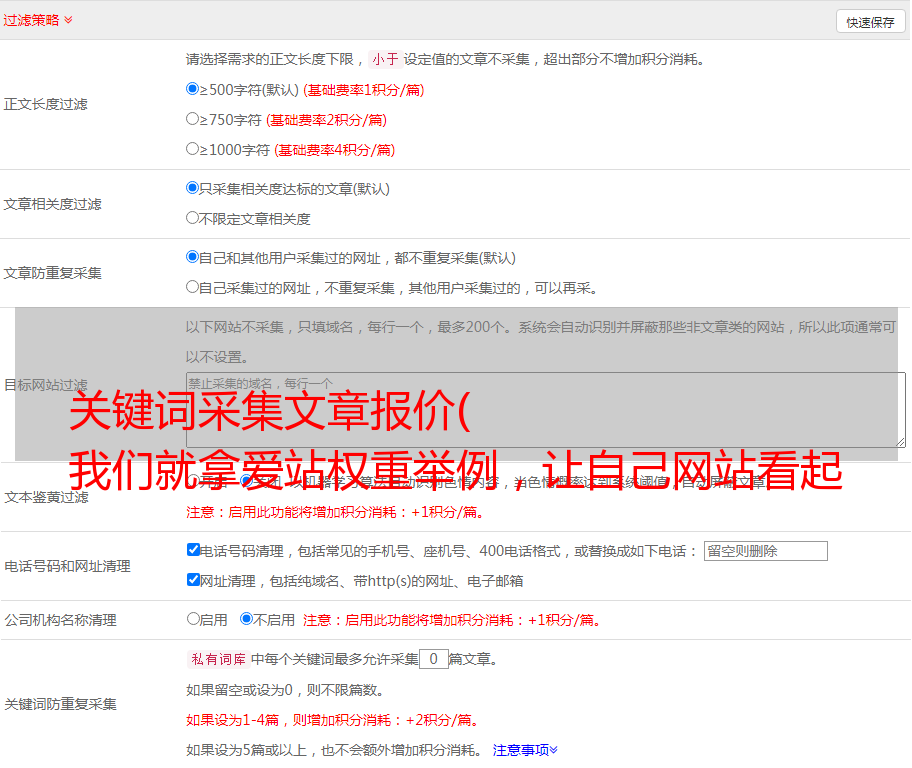Click the 快速保存 button
912x768 pixels.
tap(870, 22)
